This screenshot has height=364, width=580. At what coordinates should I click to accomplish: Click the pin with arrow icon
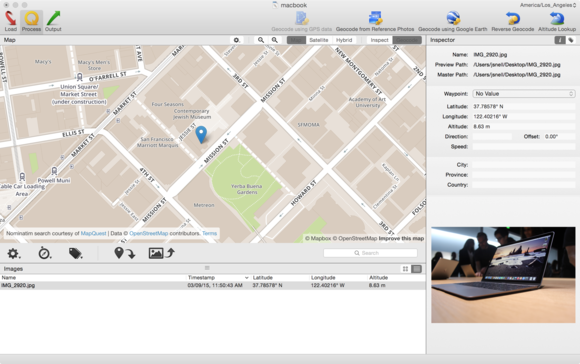[x=125, y=253]
